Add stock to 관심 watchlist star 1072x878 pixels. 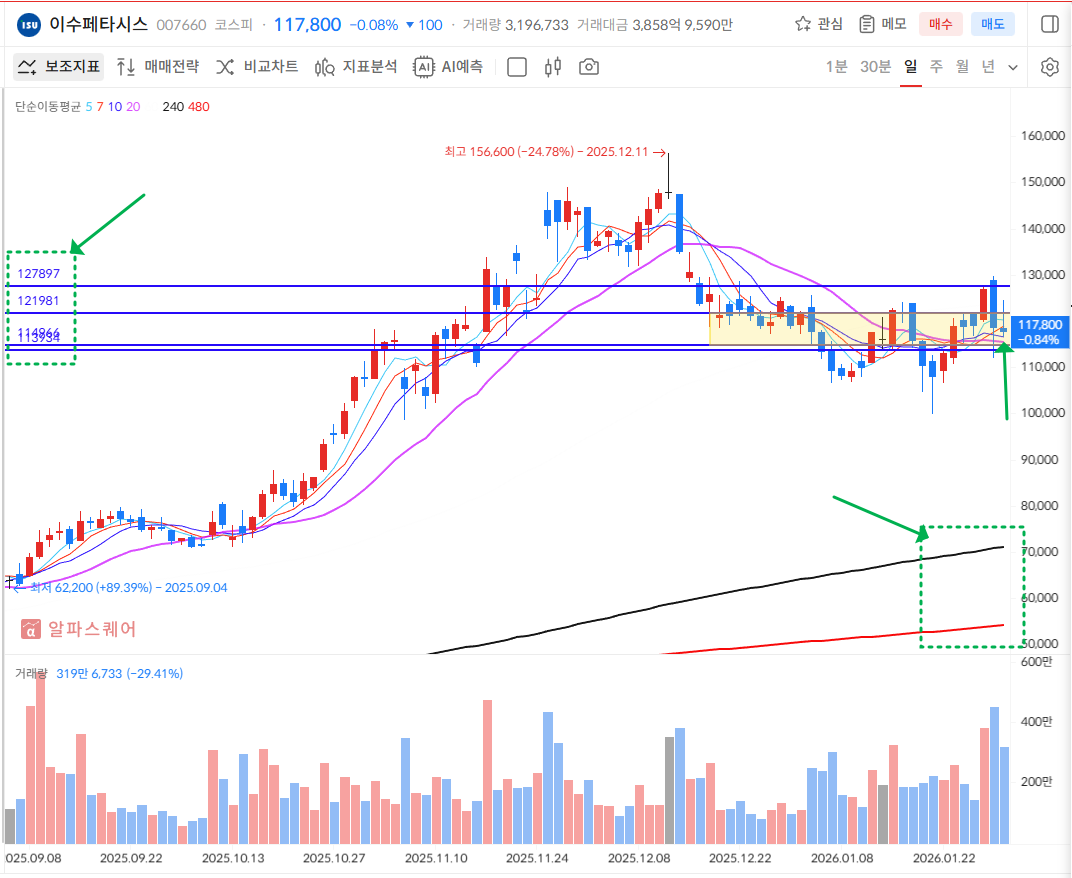pos(818,24)
